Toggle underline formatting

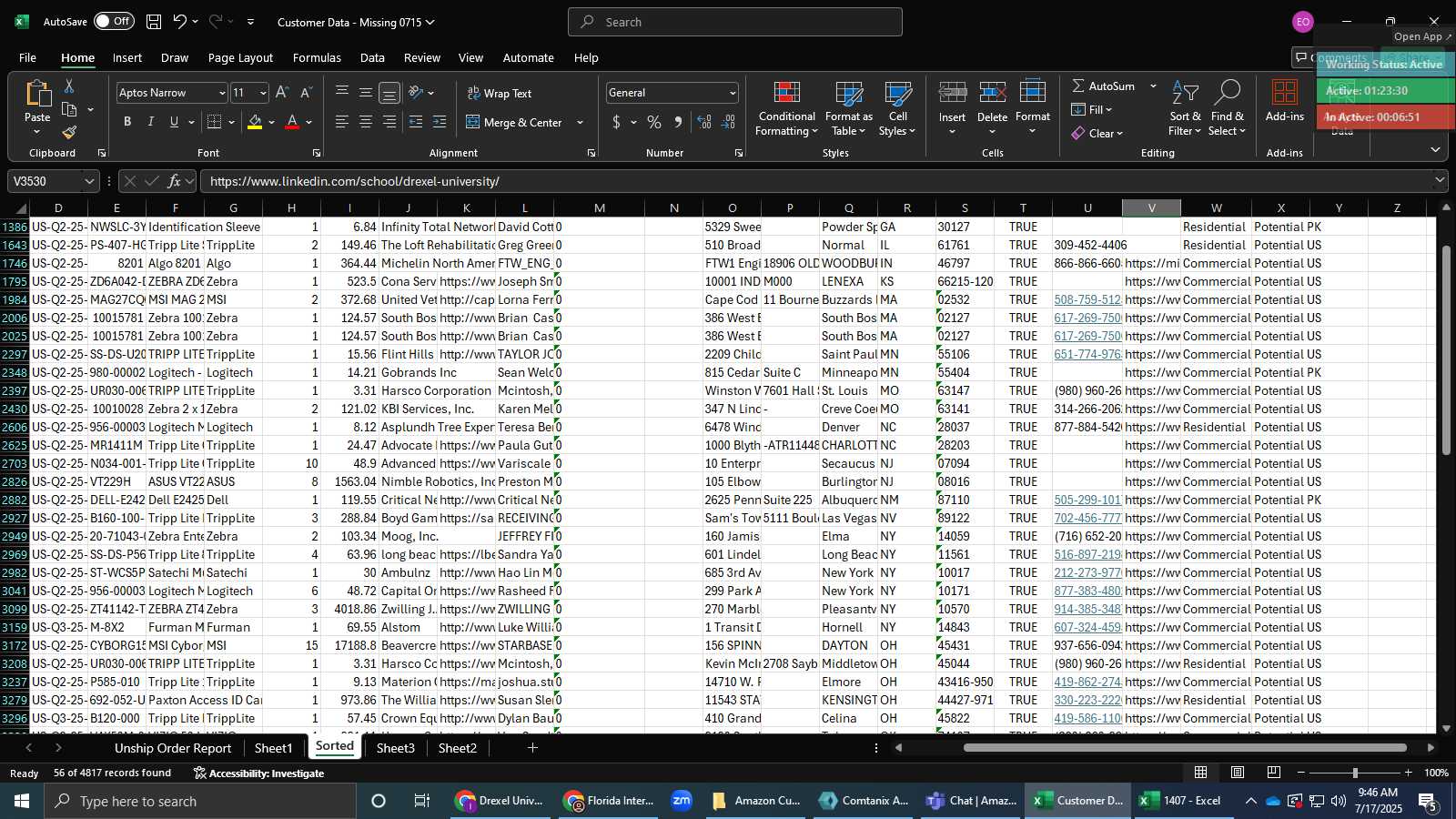tap(174, 122)
